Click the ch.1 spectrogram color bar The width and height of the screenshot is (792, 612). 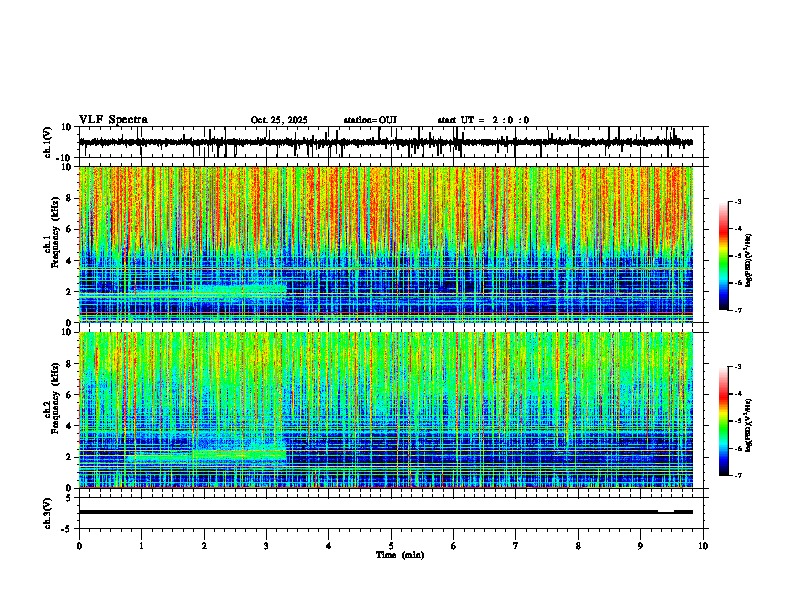(724, 256)
